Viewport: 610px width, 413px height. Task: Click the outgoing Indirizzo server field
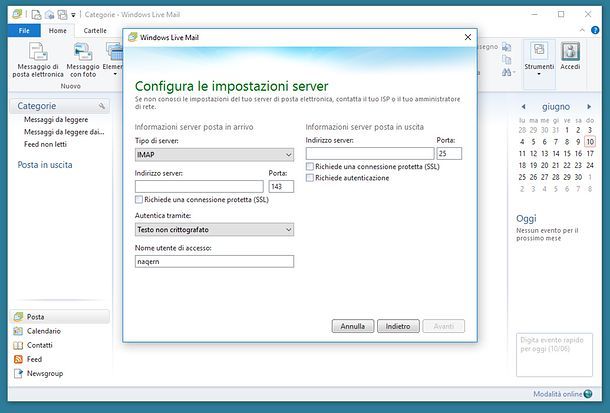[370, 153]
